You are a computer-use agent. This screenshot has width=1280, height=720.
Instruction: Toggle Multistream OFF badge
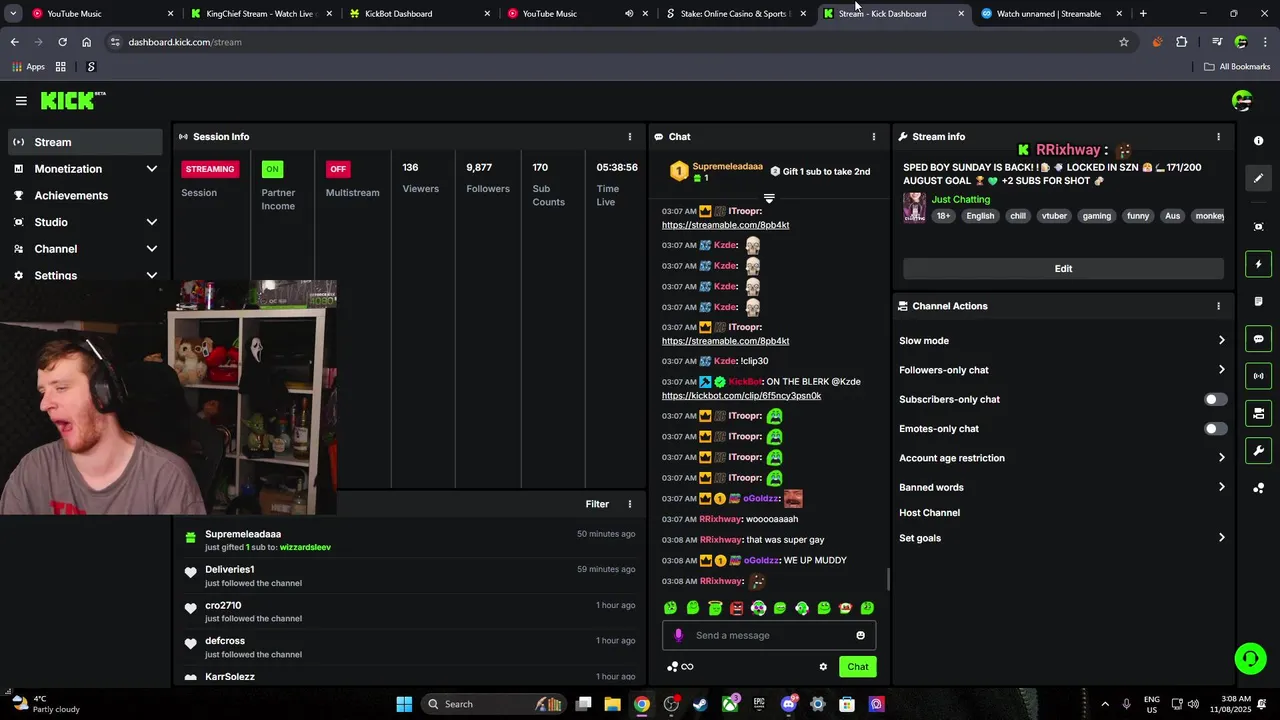(338, 169)
